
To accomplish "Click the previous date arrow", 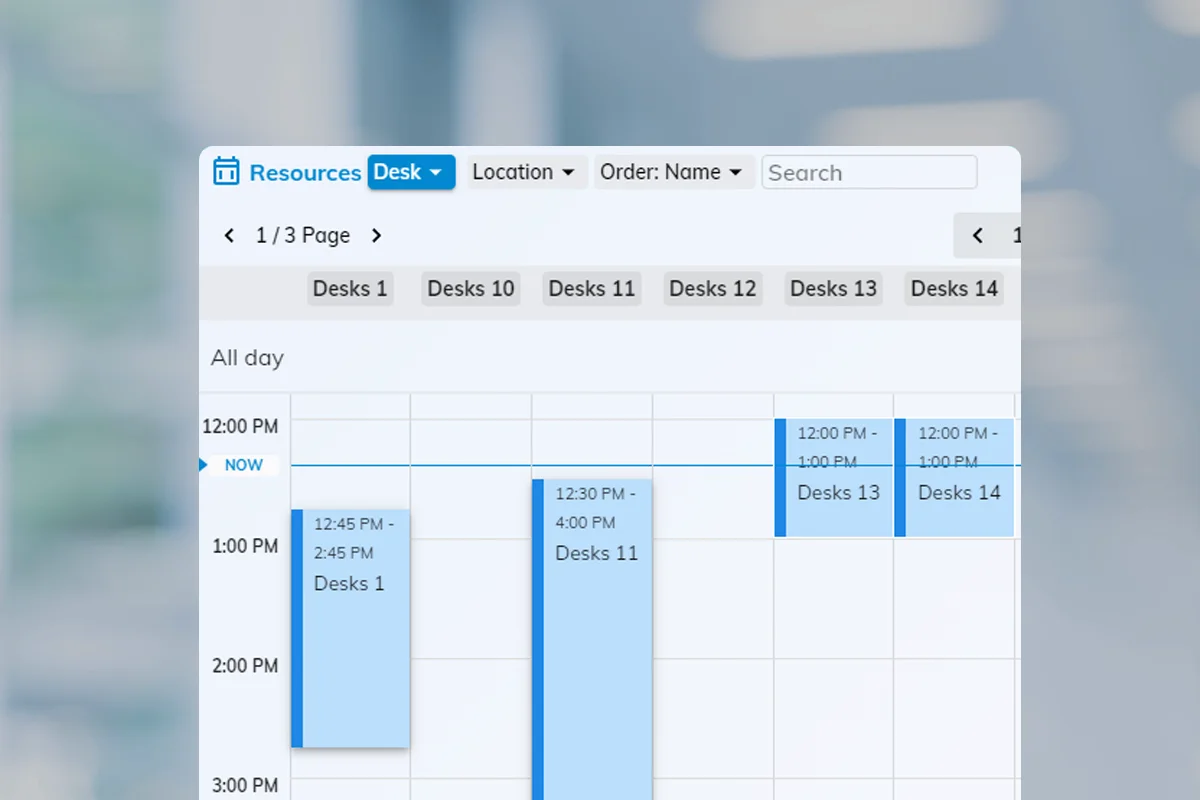I will coord(977,236).
